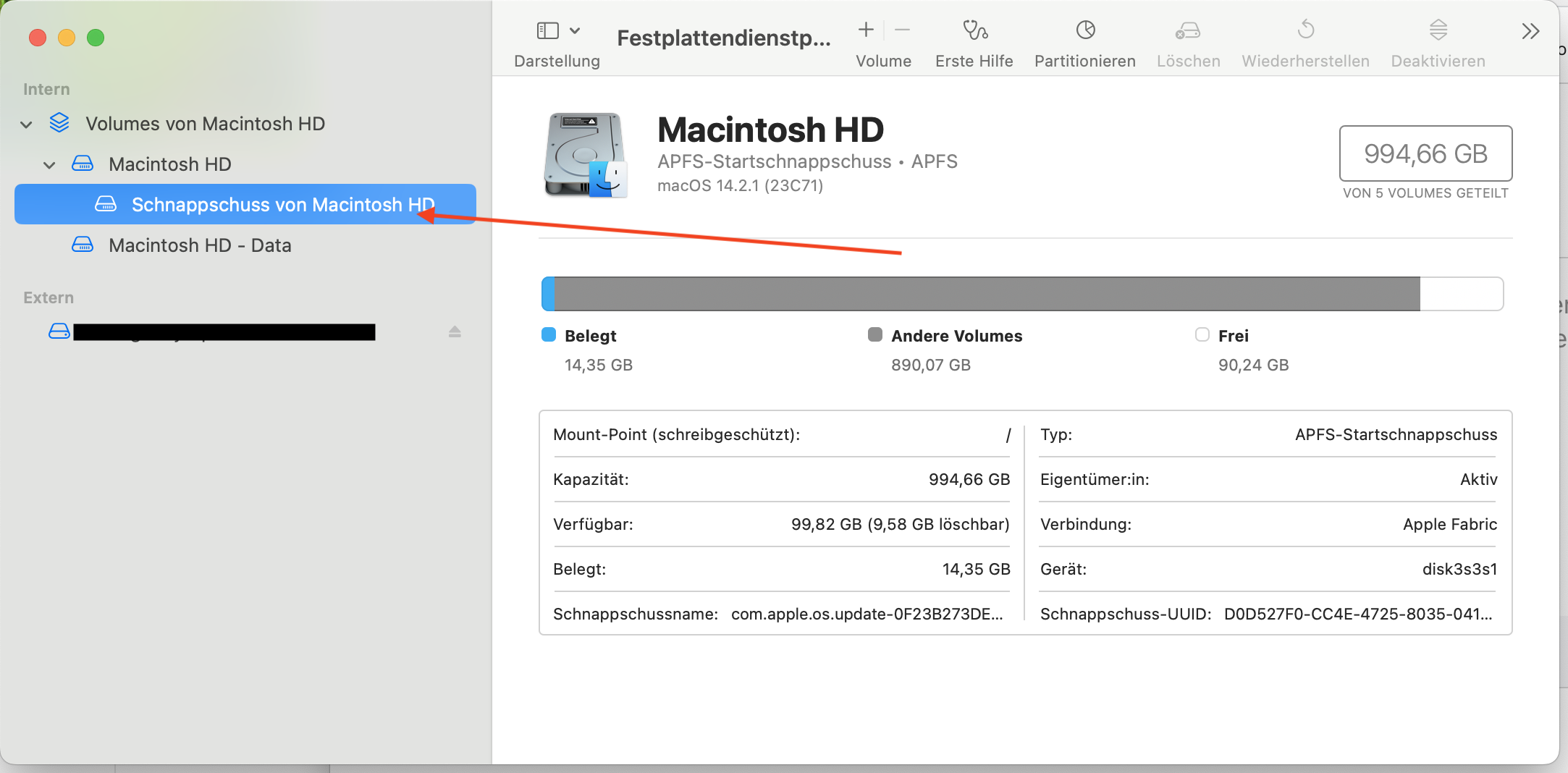This screenshot has width=1568, height=773.
Task: Click the add volume plus icon
Action: pyautogui.click(x=866, y=30)
